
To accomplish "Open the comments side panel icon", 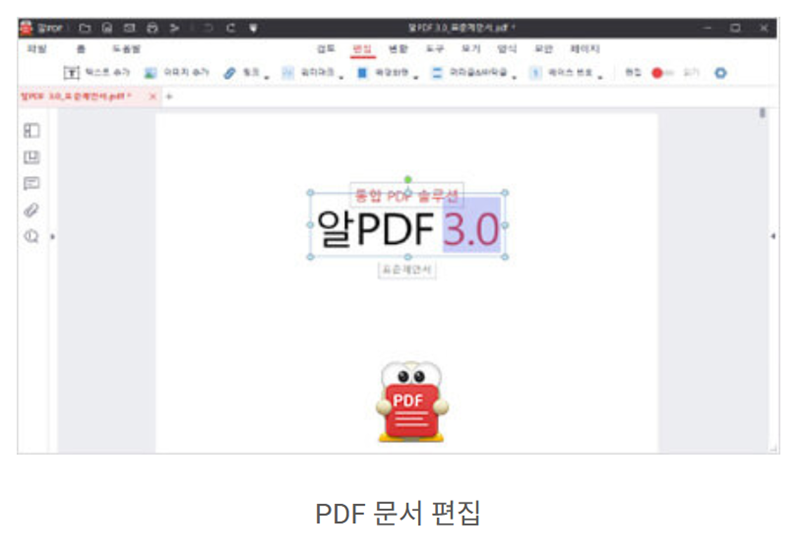I will point(31,184).
